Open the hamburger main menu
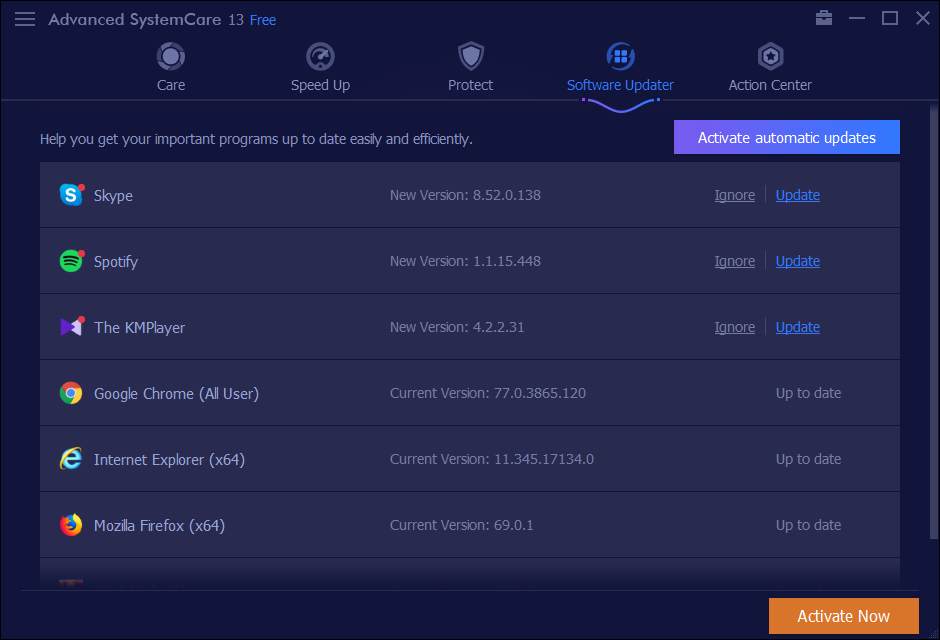Image resolution: width=940 pixels, height=640 pixels. (25, 19)
